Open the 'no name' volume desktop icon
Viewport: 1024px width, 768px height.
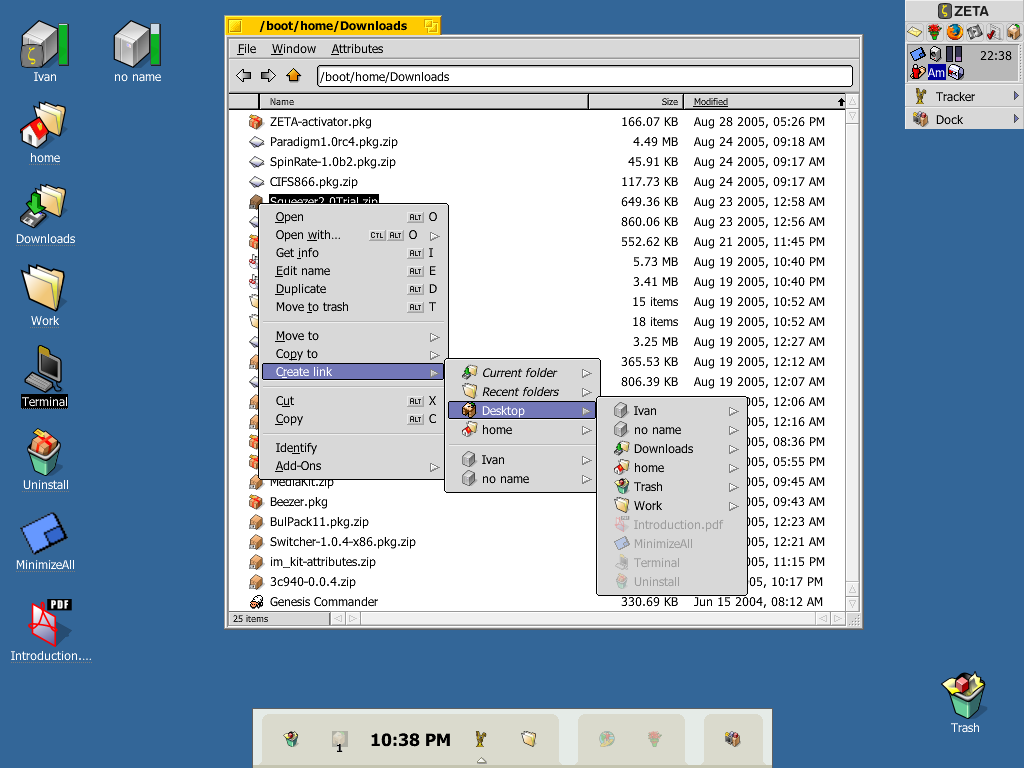pos(137,45)
